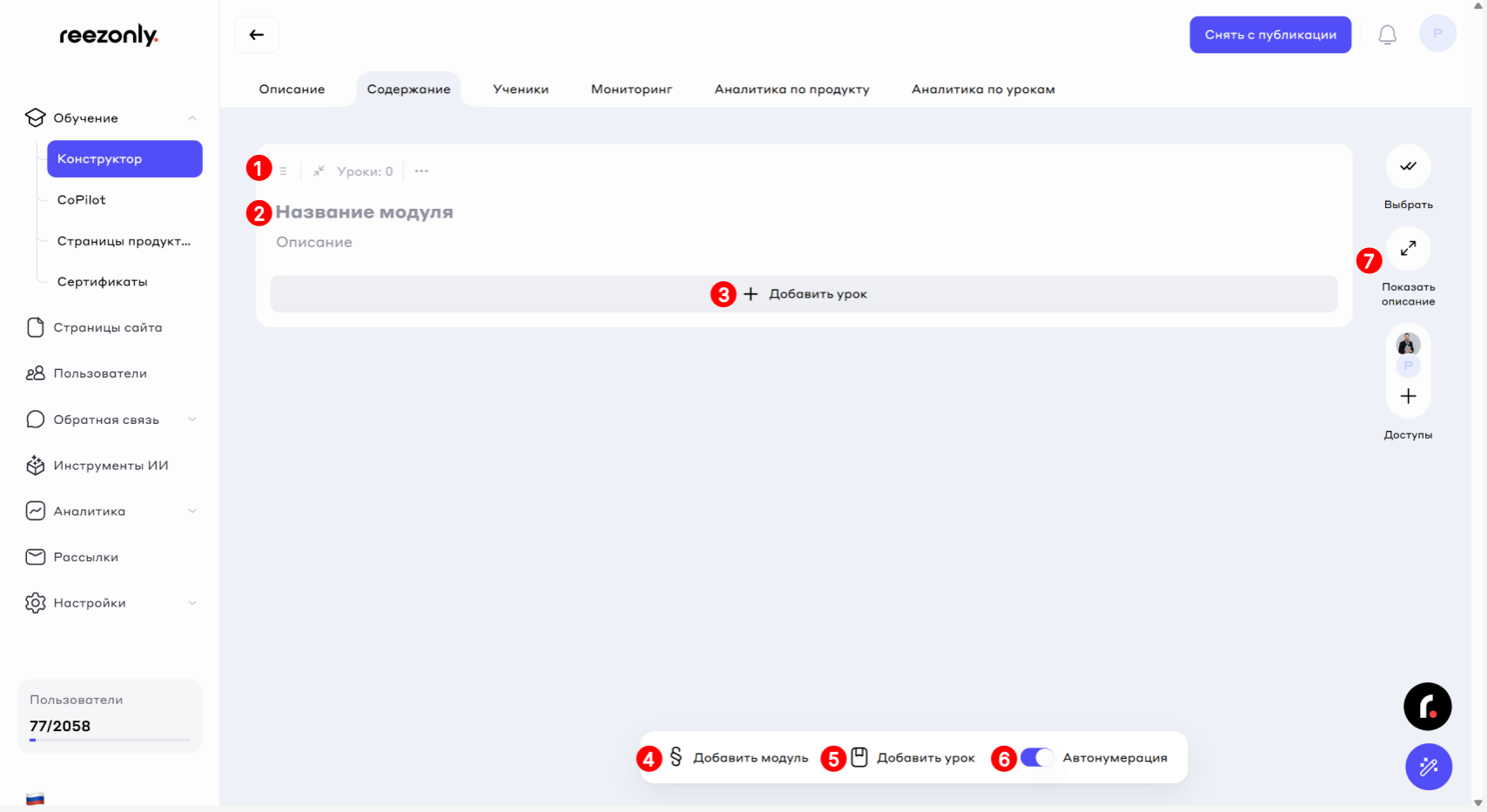Screen dimensions: 1487x812
Task: Collapse the module using arrows icon
Action: click(319, 171)
